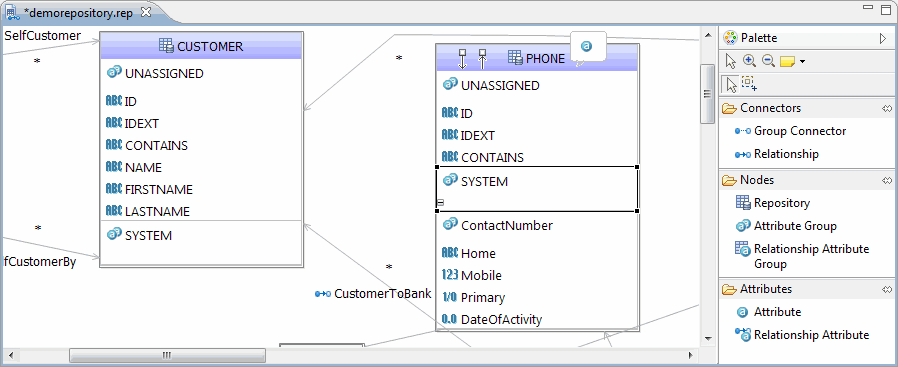Screen dimensions: 898x367
Task: Select the LASTNAME attribute in CUSTOMER
Action: (148, 211)
